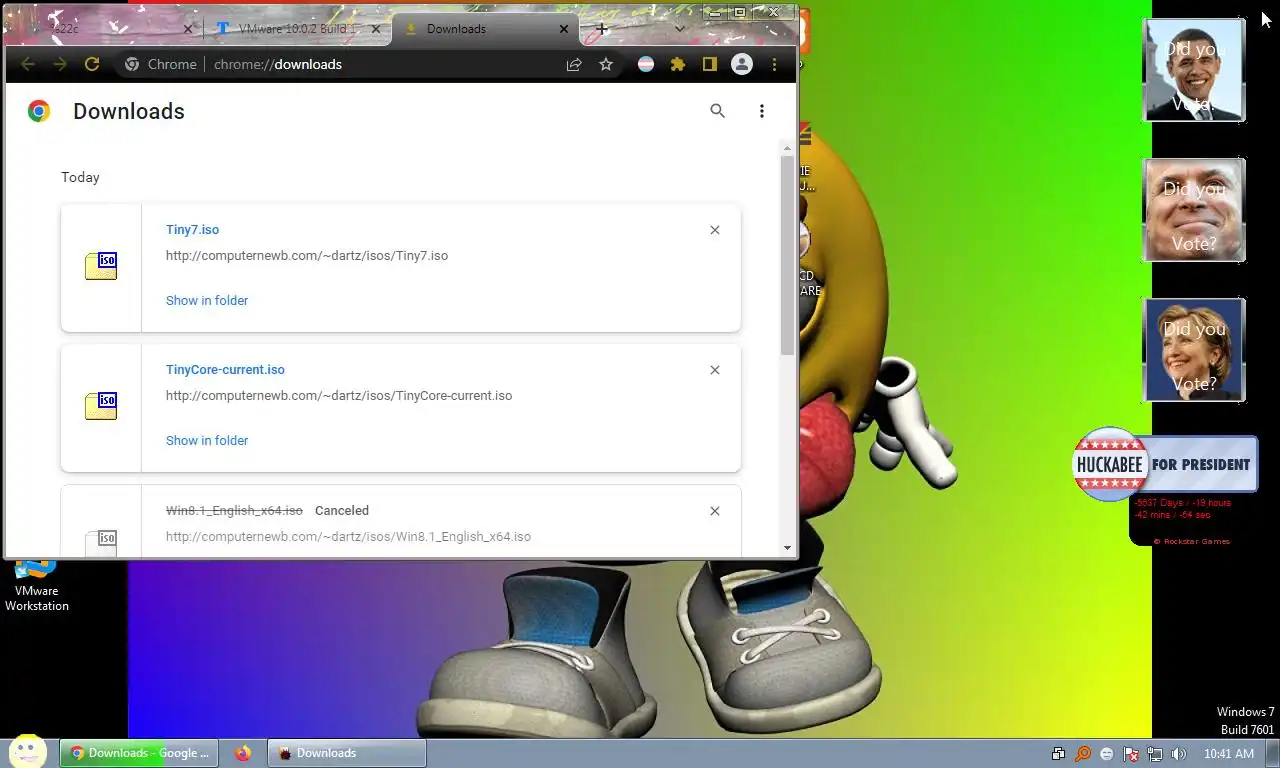Open Tiny7.iso file link

[192, 230]
